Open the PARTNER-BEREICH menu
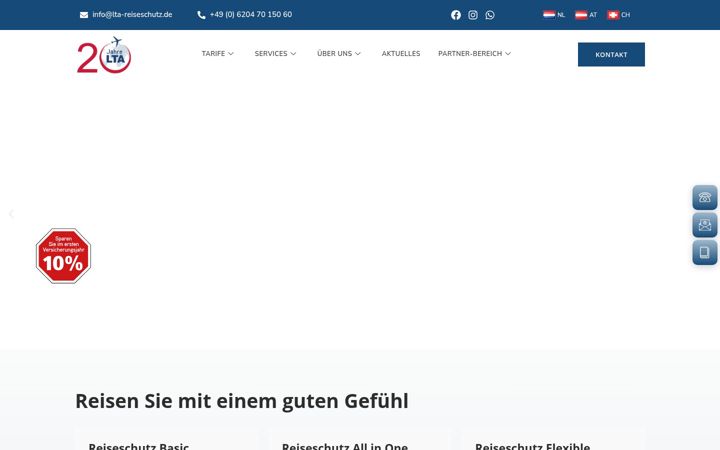This screenshot has height=450, width=720. click(470, 54)
